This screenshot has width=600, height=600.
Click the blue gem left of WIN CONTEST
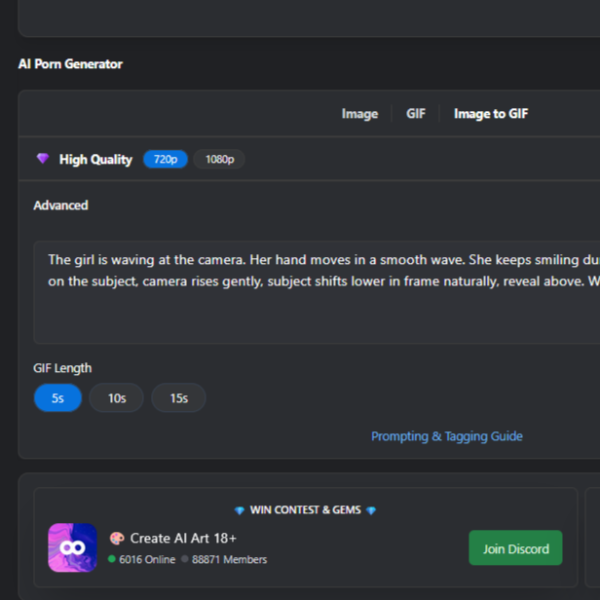coord(240,510)
